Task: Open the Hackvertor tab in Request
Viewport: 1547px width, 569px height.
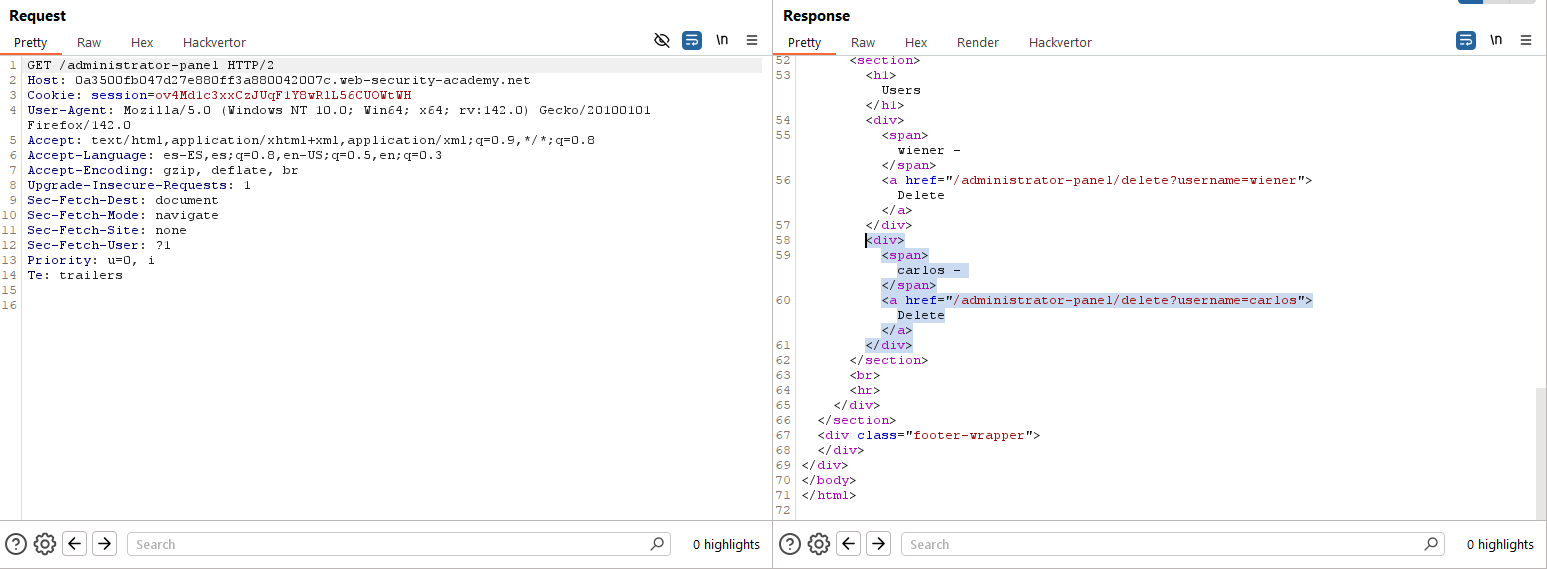Action: click(214, 42)
